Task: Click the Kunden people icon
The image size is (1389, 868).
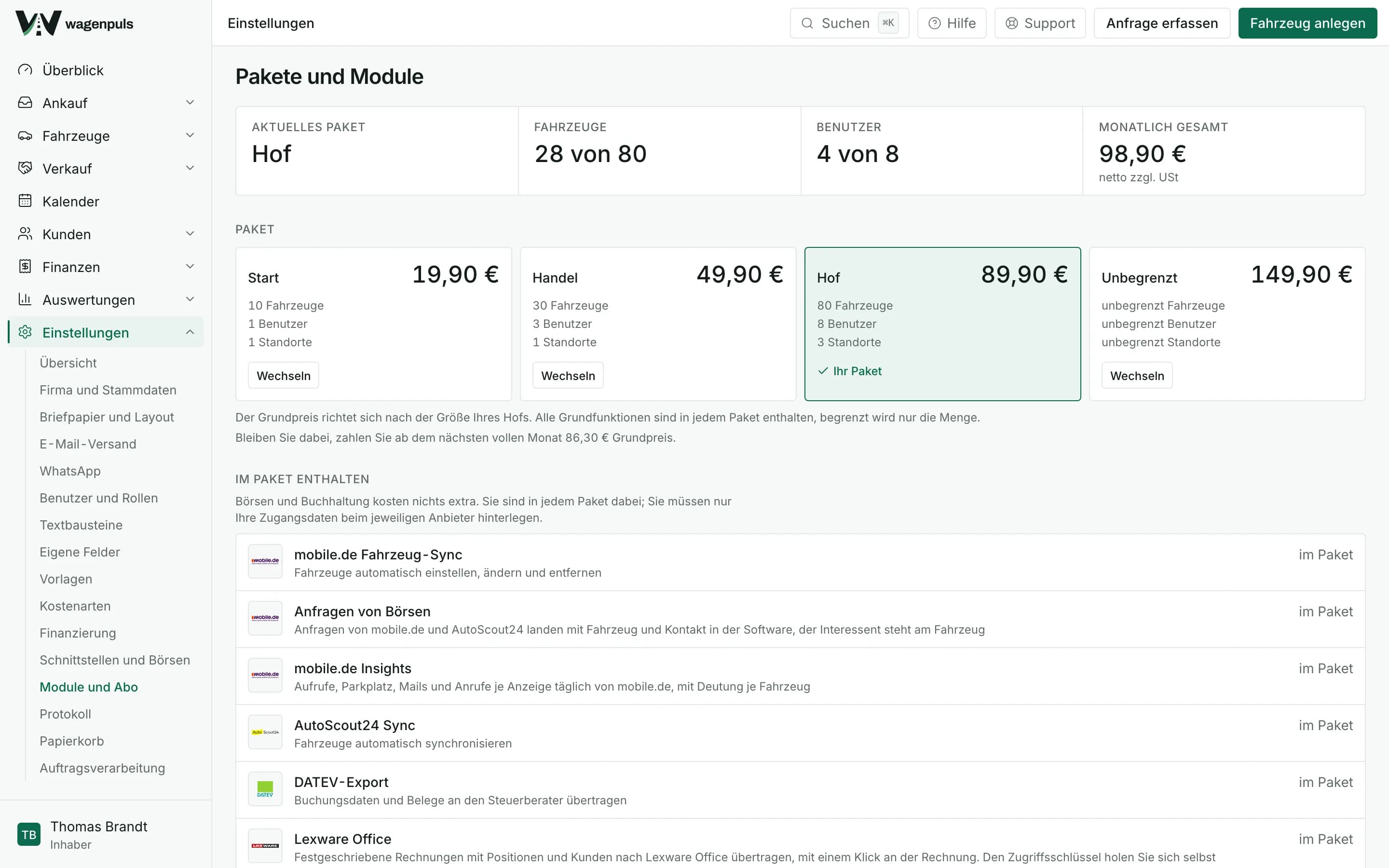Action: 25,234
